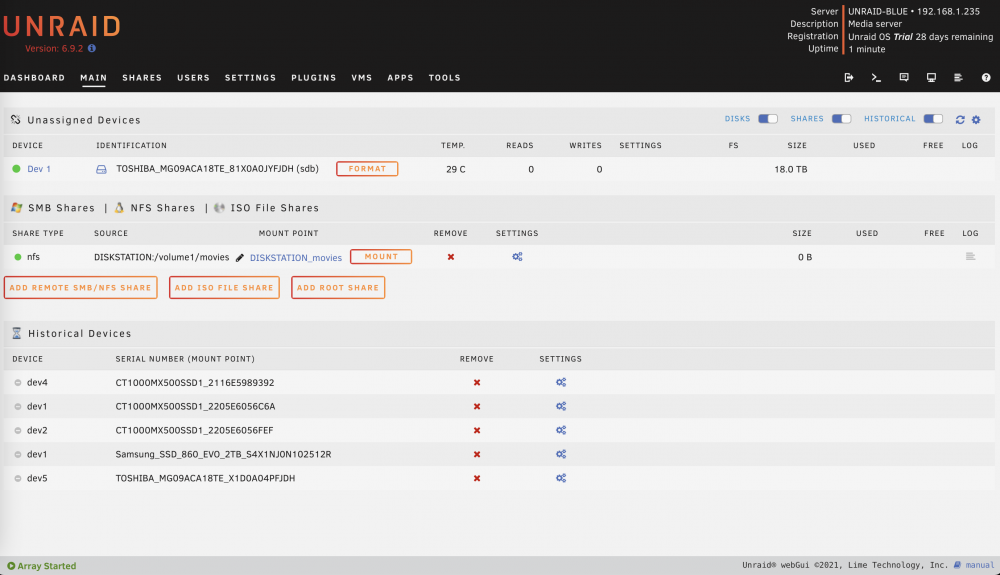This screenshot has width=1000, height=575.
Task: Click the info monitor icon in toolbar
Action: 931,77
